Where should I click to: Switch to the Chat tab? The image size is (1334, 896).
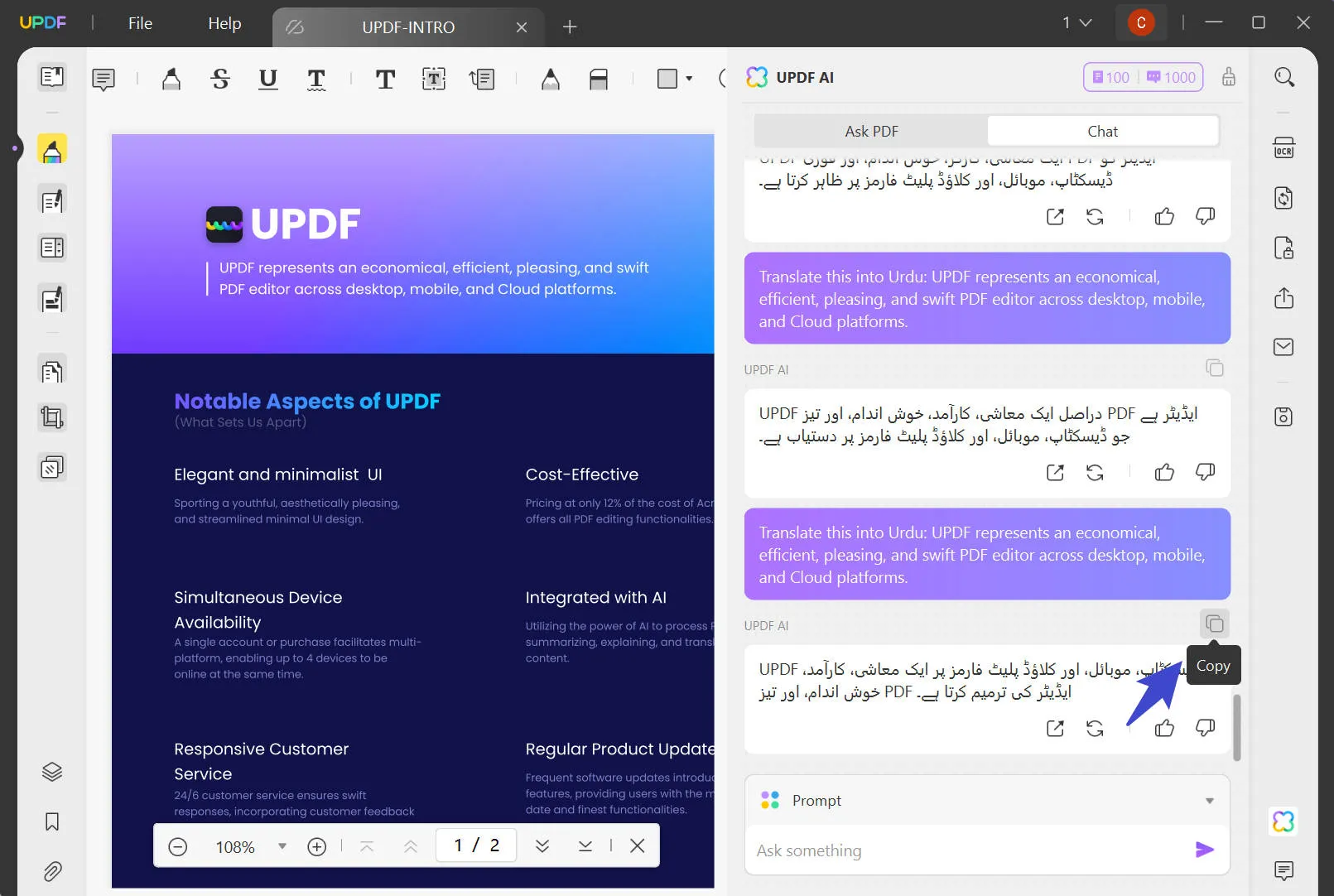tap(1102, 131)
